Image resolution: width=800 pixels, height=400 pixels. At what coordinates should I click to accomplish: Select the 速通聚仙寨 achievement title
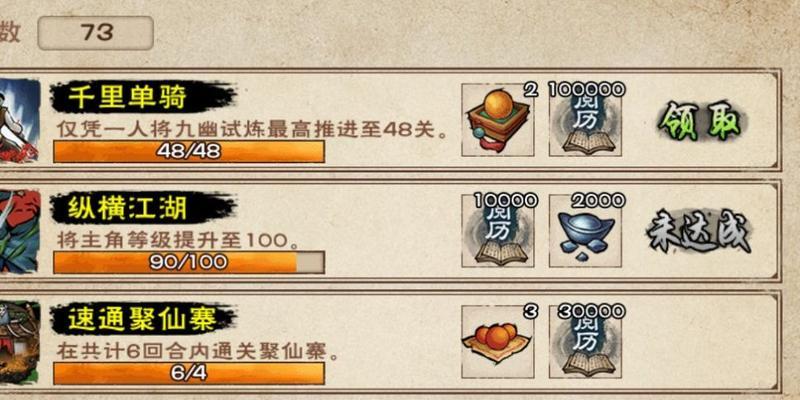(142, 319)
